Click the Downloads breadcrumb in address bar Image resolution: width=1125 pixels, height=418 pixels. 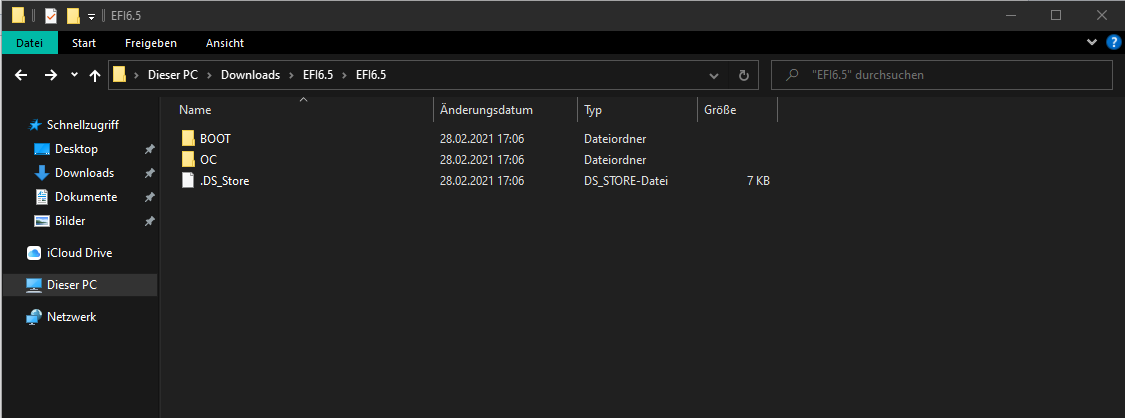pyautogui.click(x=250, y=75)
